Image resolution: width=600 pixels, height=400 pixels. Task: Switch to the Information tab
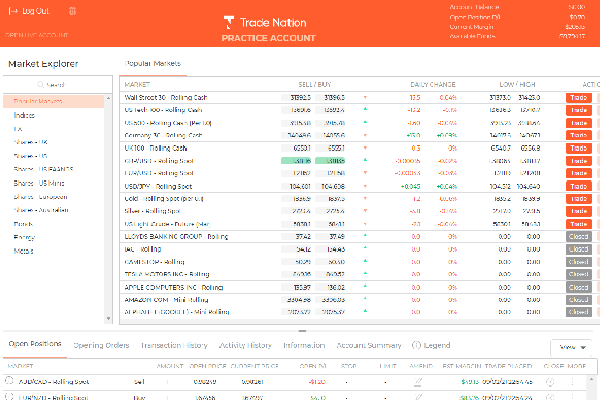[x=304, y=345]
